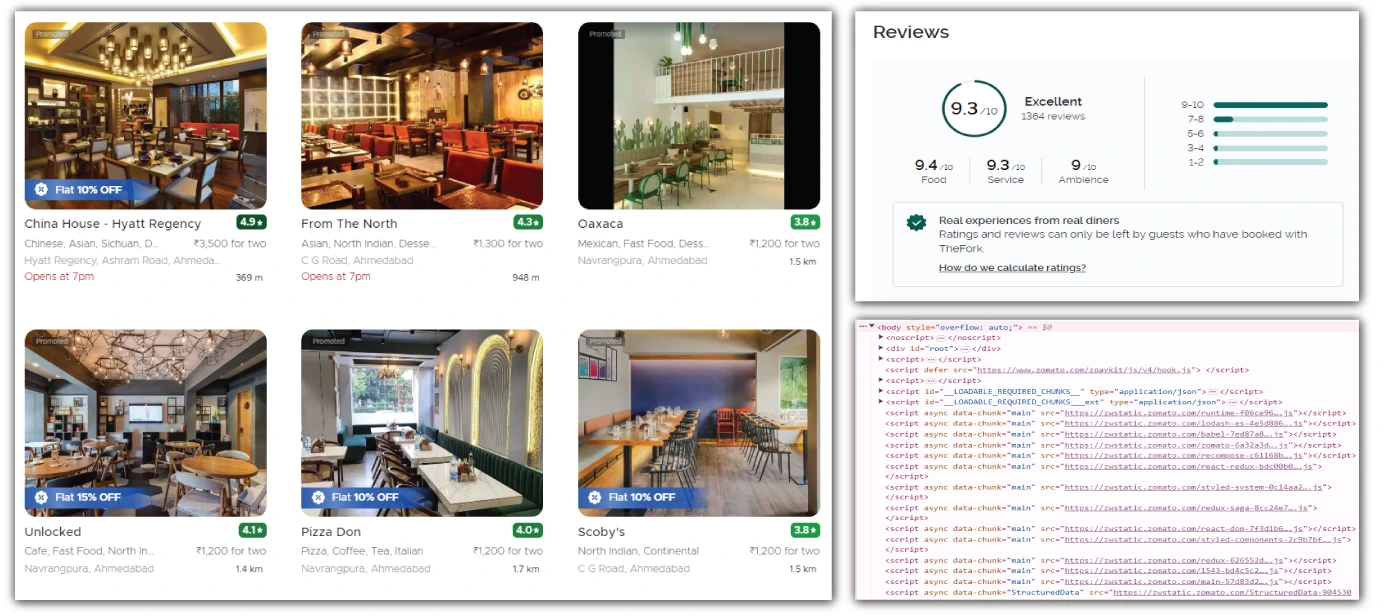This screenshot has height=616, width=1392.
Task: Expand the div id root node
Action: (881, 348)
